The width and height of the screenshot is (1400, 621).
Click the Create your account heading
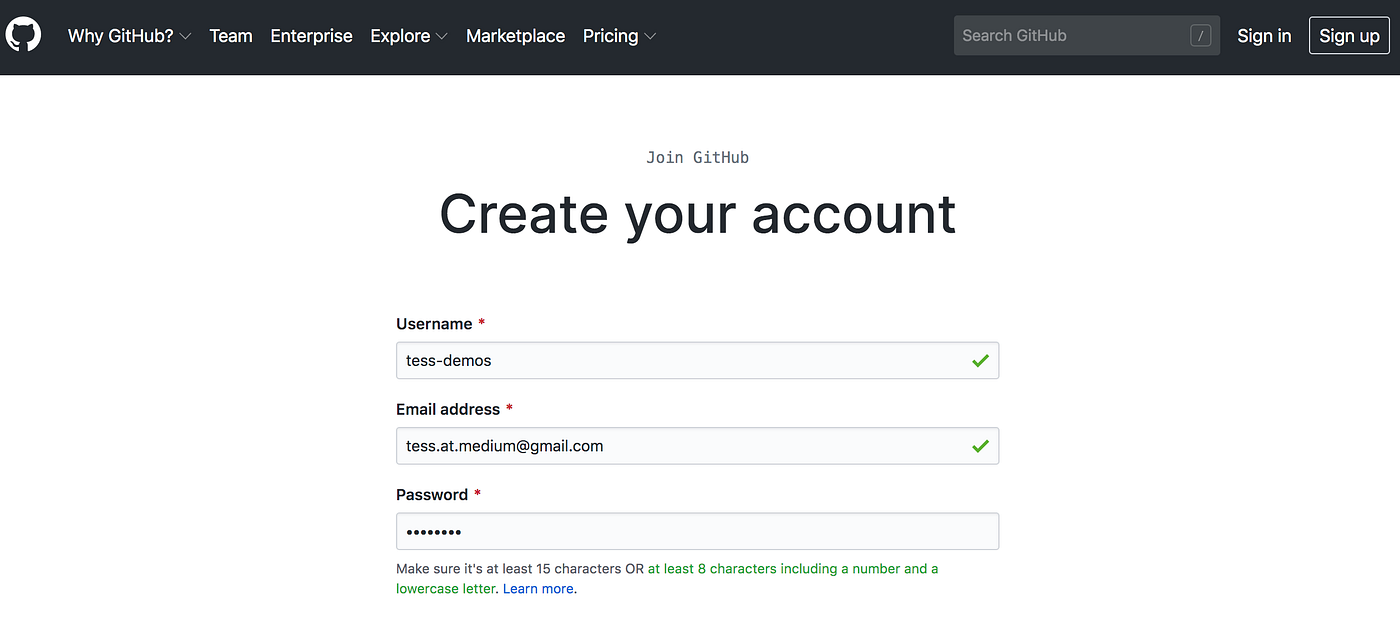click(x=698, y=214)
